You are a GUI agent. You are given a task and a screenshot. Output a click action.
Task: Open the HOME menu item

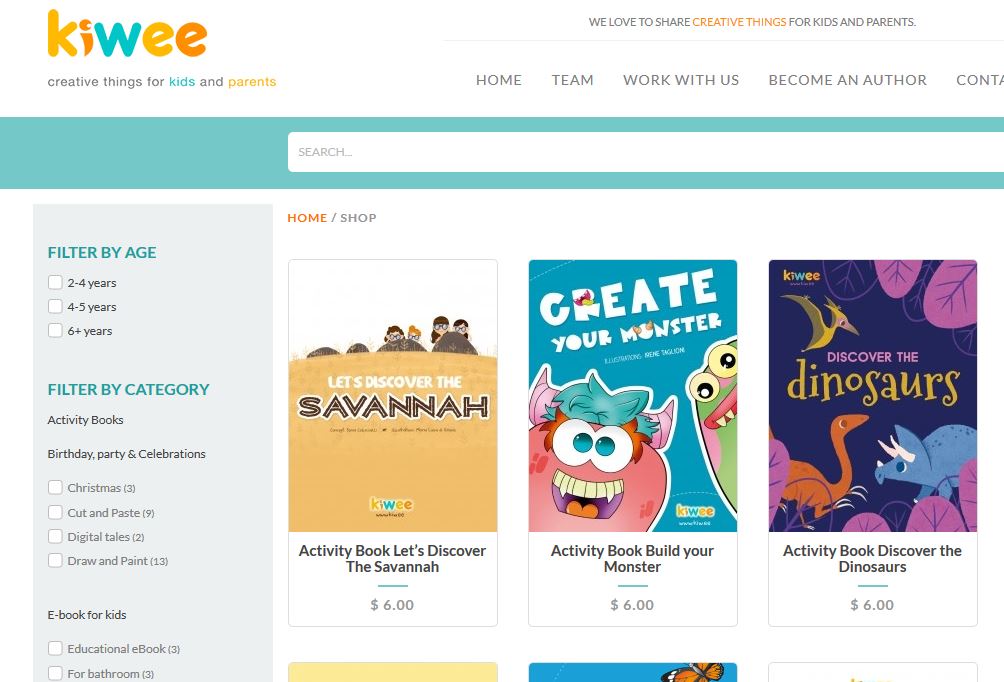coord(499,80)
